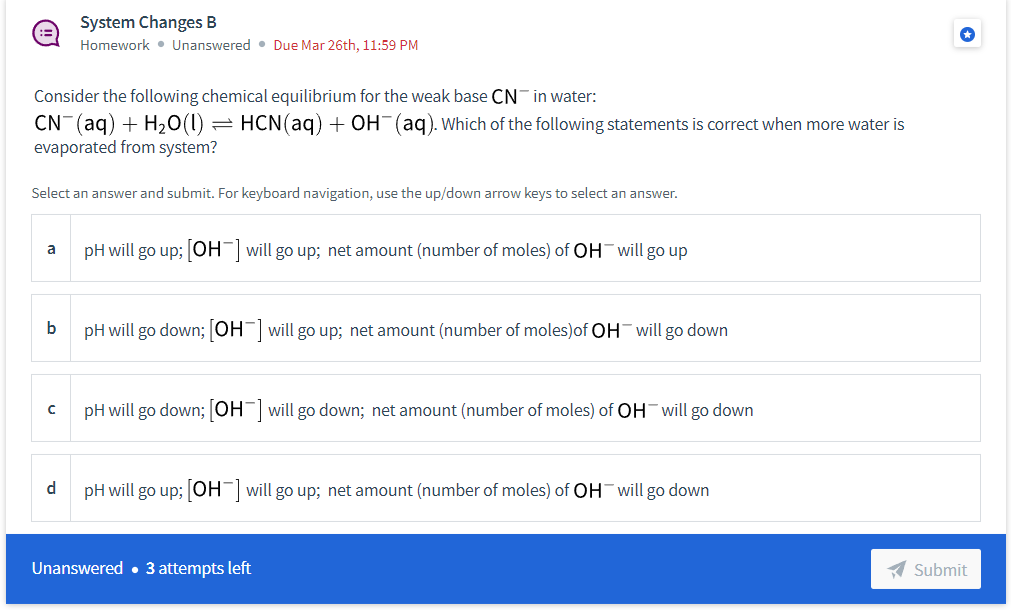Click the 'a' label cell
This screenshot has width=1011, height=610.
tap(51, 248)
